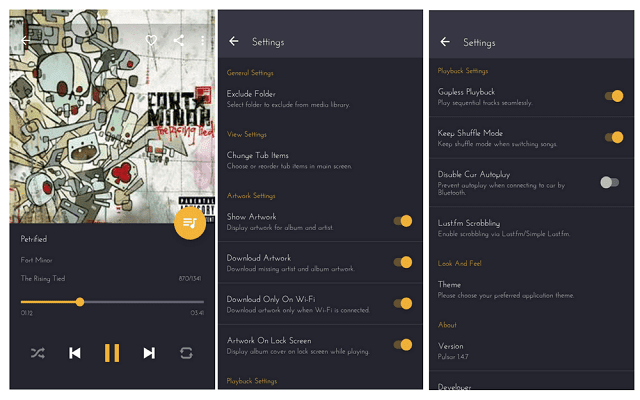Turn off Show Artwork switch
The width and height of the screenshot is (640, 400).
403,221
